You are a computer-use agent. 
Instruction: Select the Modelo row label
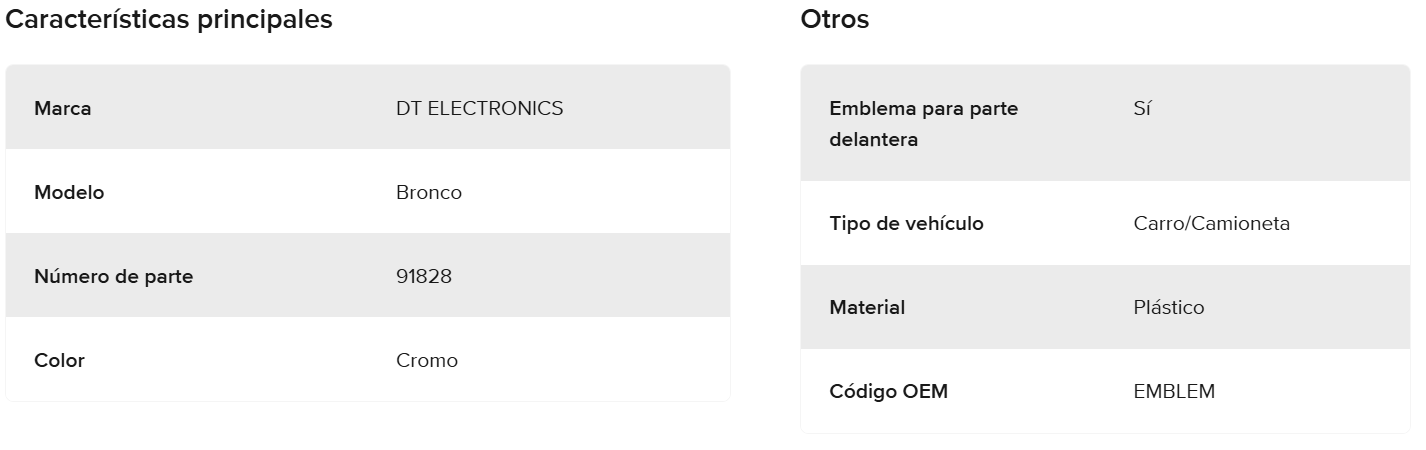(x=69, y=192)
